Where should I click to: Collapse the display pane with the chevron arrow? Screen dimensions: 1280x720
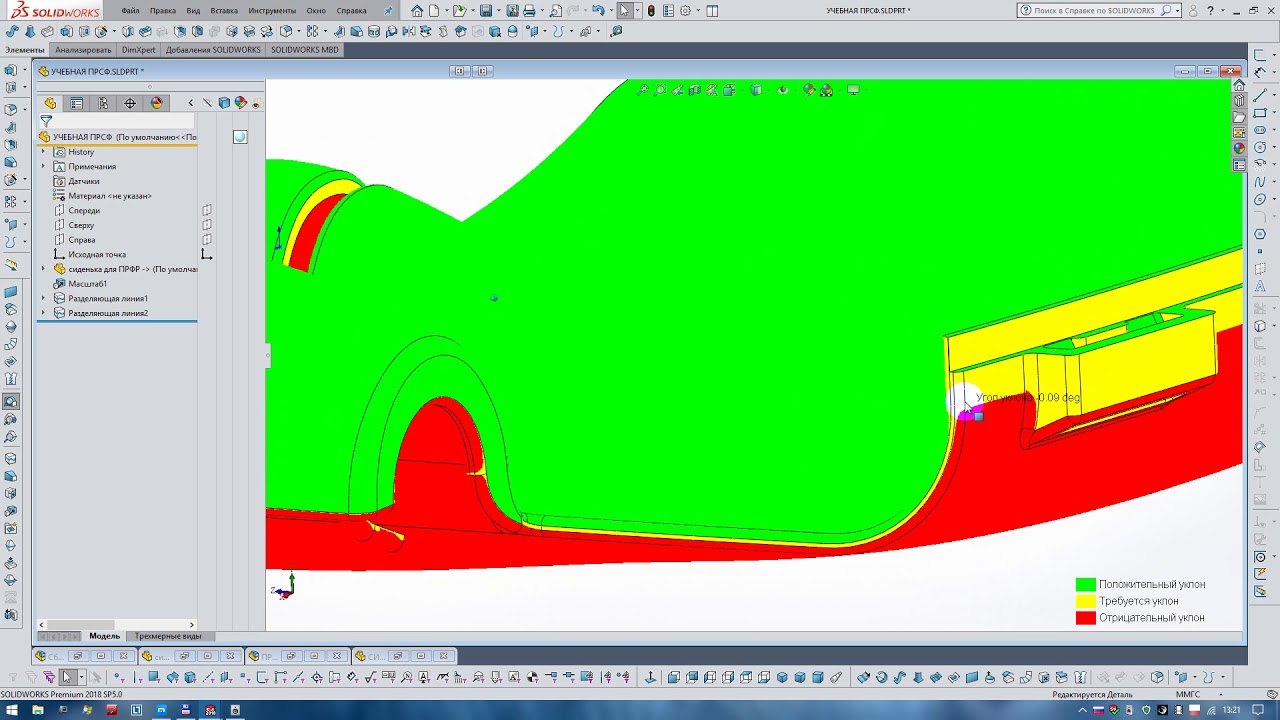click(x=191, y=103)
